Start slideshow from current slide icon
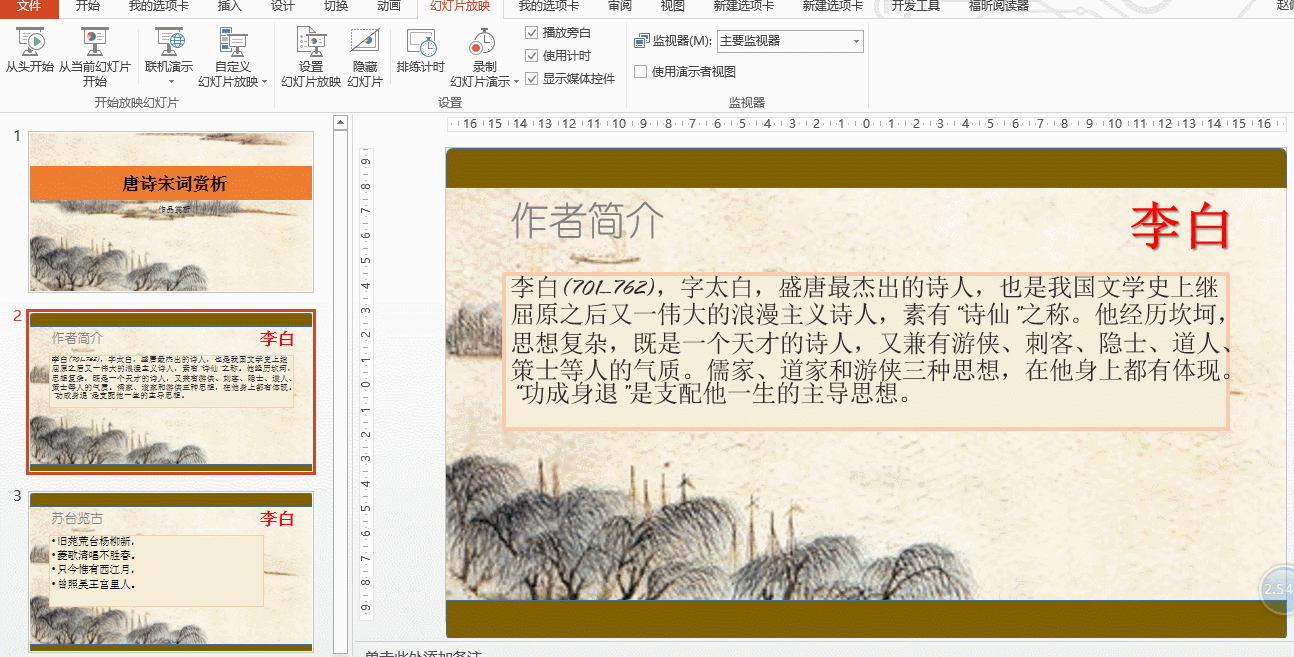The height and width of the screenshot is (657, 1294). (95, 42)
